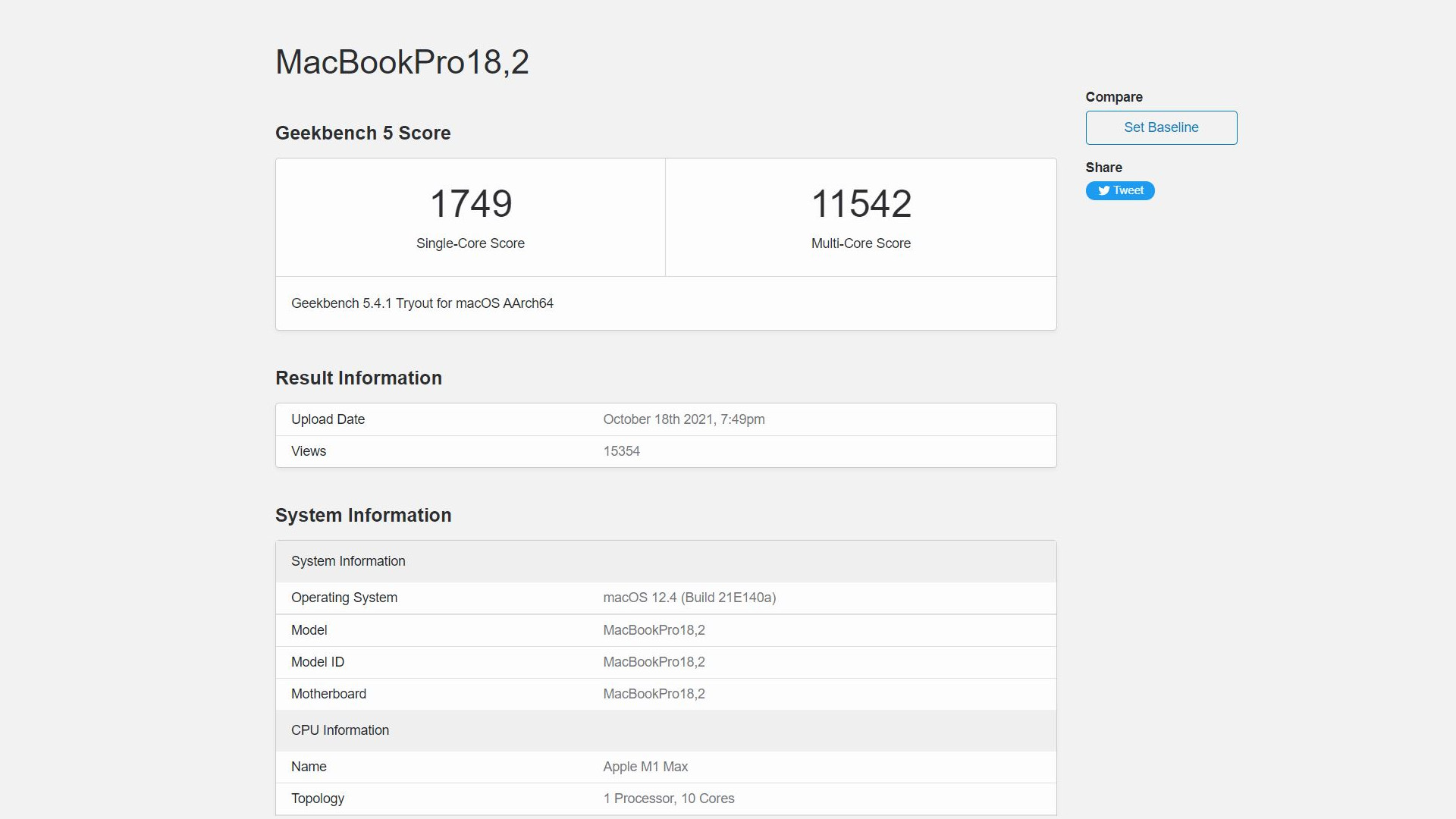Viewport: 1456px width, 819px height.
Task: Click the Topology row label
Action: pyautogui.click(x=318, y=799)
